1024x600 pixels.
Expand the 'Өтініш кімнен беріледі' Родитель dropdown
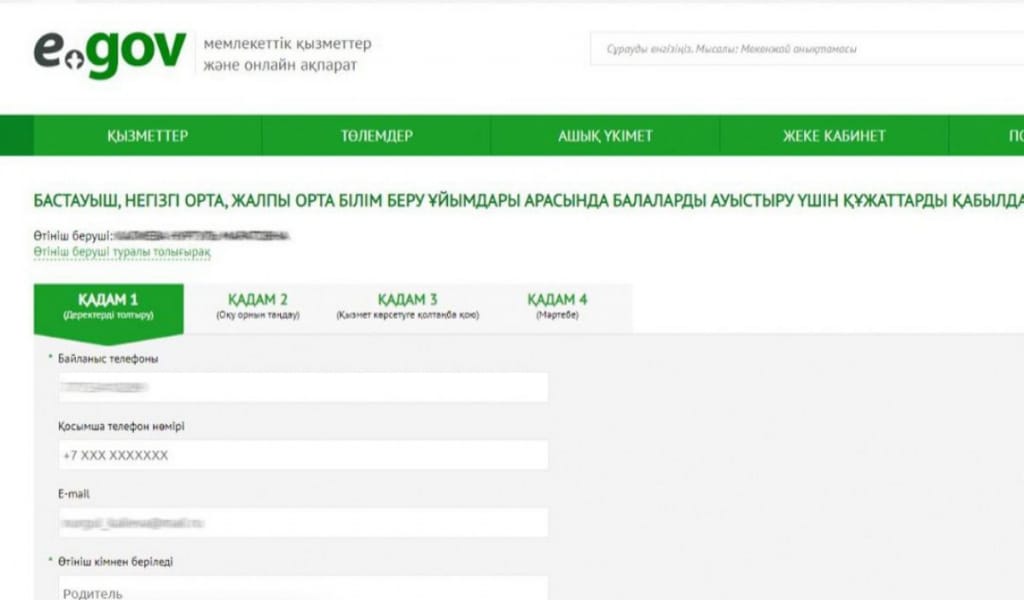[302, 590]
